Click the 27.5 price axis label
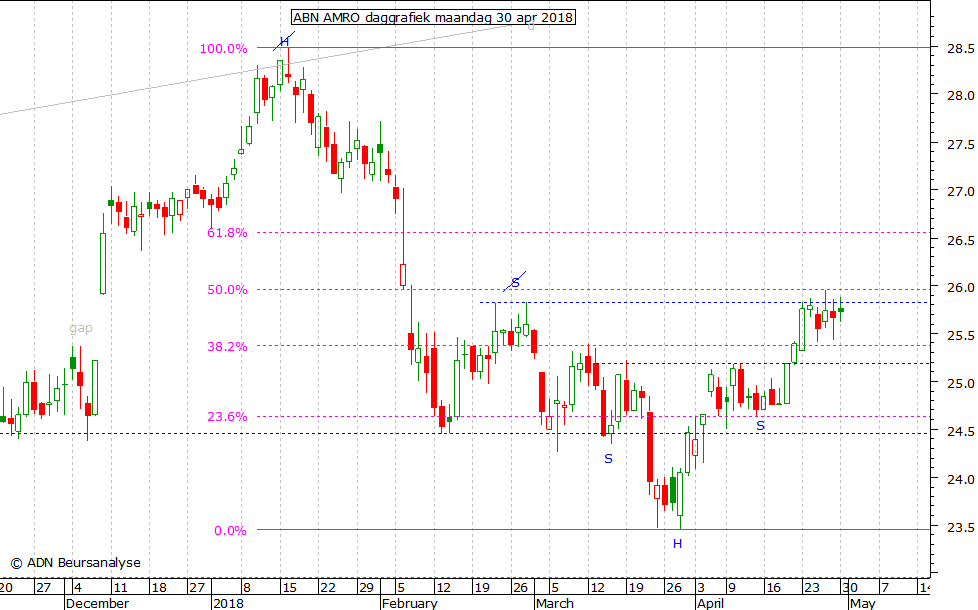Image resolution: width=978 pixels, height=610 pixels. [x=961, y=144]
